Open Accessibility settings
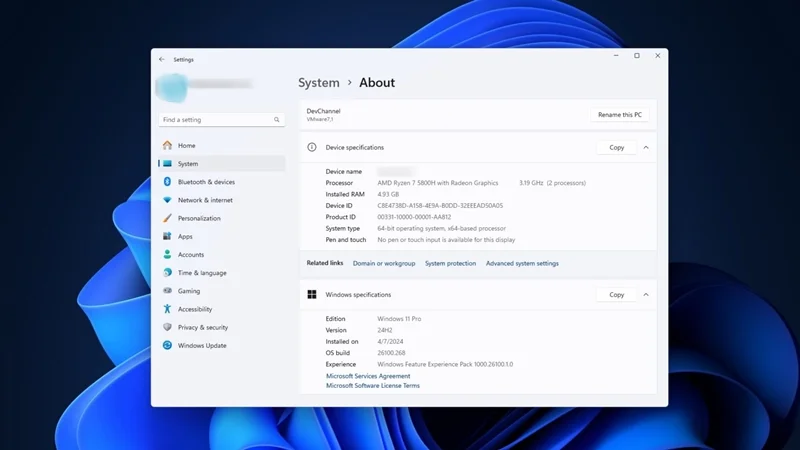Viewport: 800px width, 450px height. click(x=221, y=309)
